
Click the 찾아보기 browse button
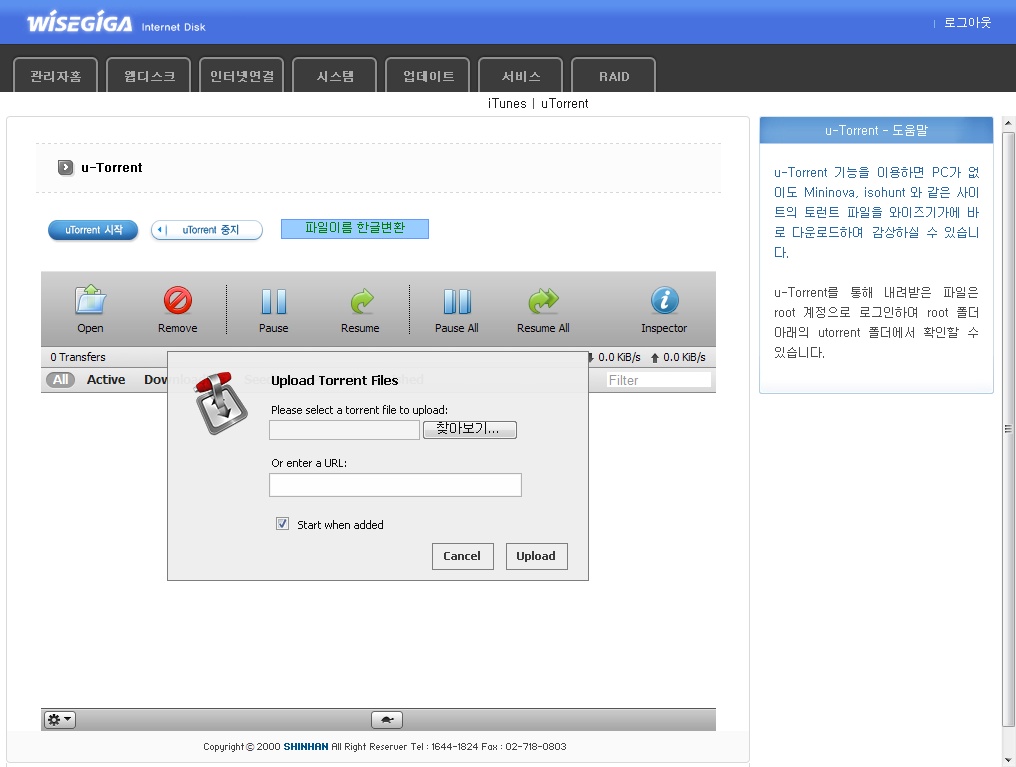tap(470, 429)
